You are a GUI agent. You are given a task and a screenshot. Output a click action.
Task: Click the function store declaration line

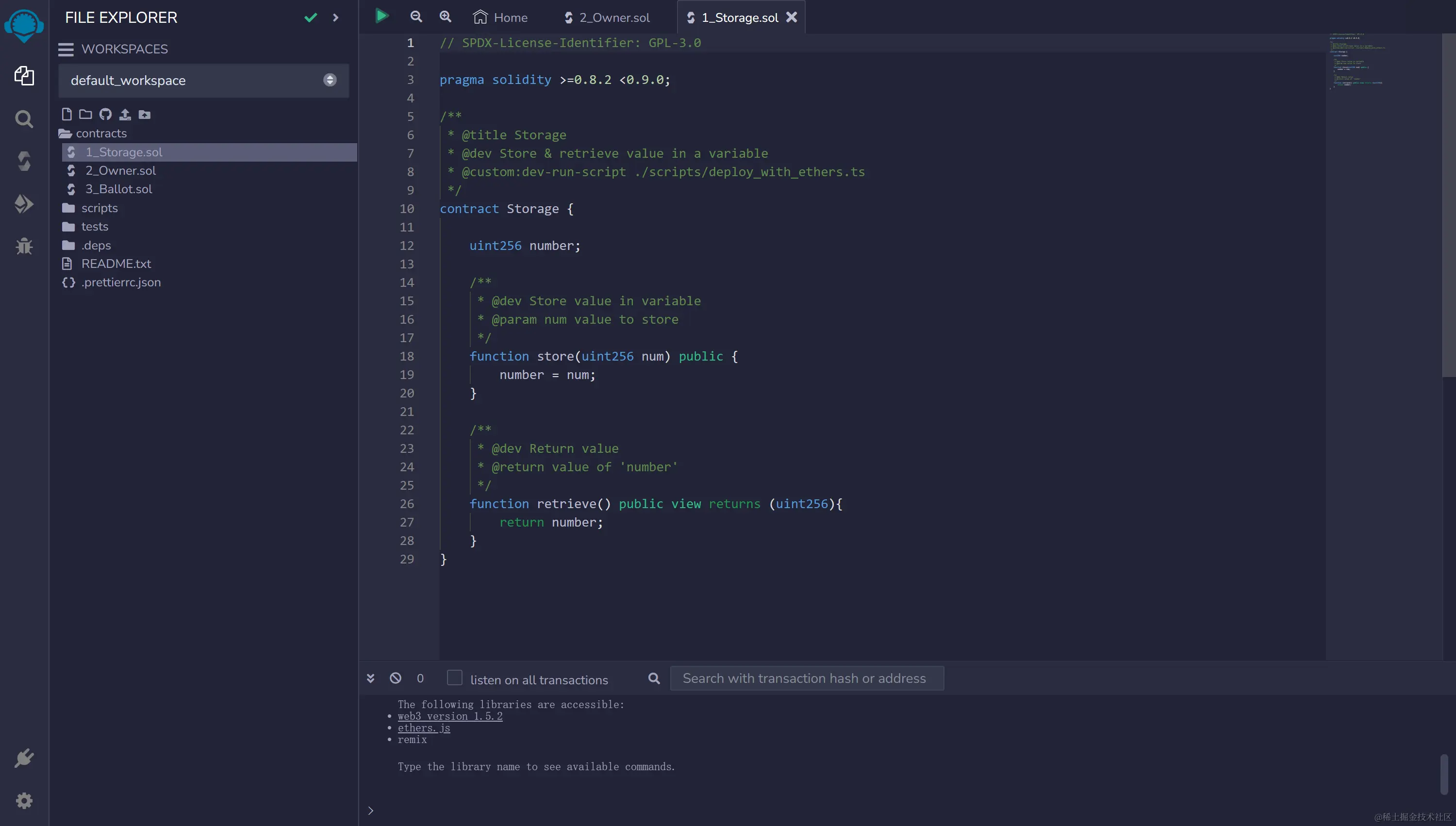coord(603,356)
